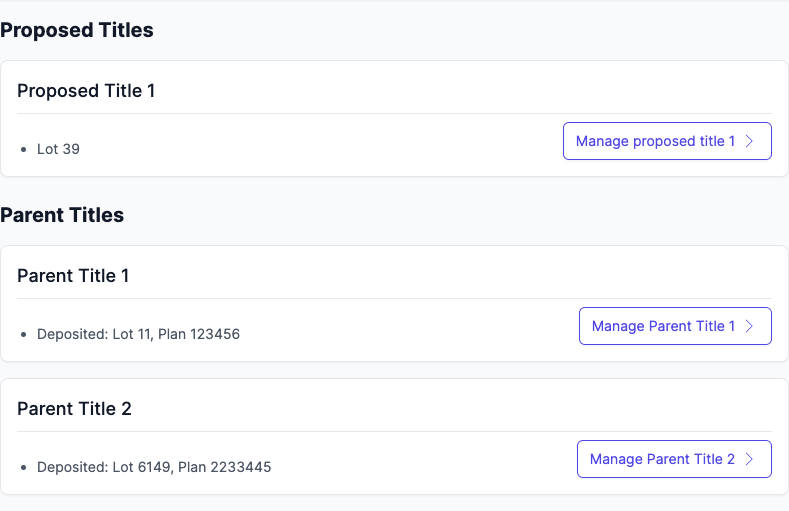This screenshot has height=511, width=789.
Task: Click chevron arrow beside Manage proposed title 1
Action: point(751,141)
